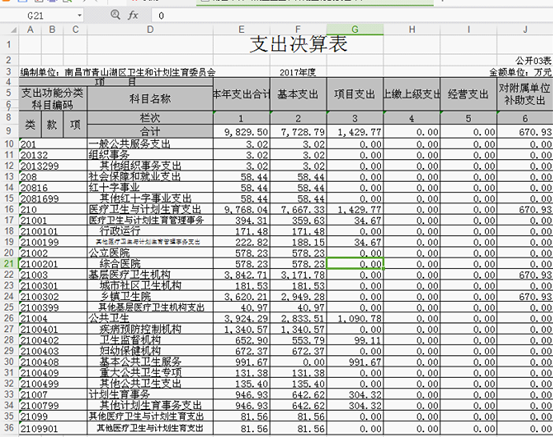Select column C header

coord(75,30)
